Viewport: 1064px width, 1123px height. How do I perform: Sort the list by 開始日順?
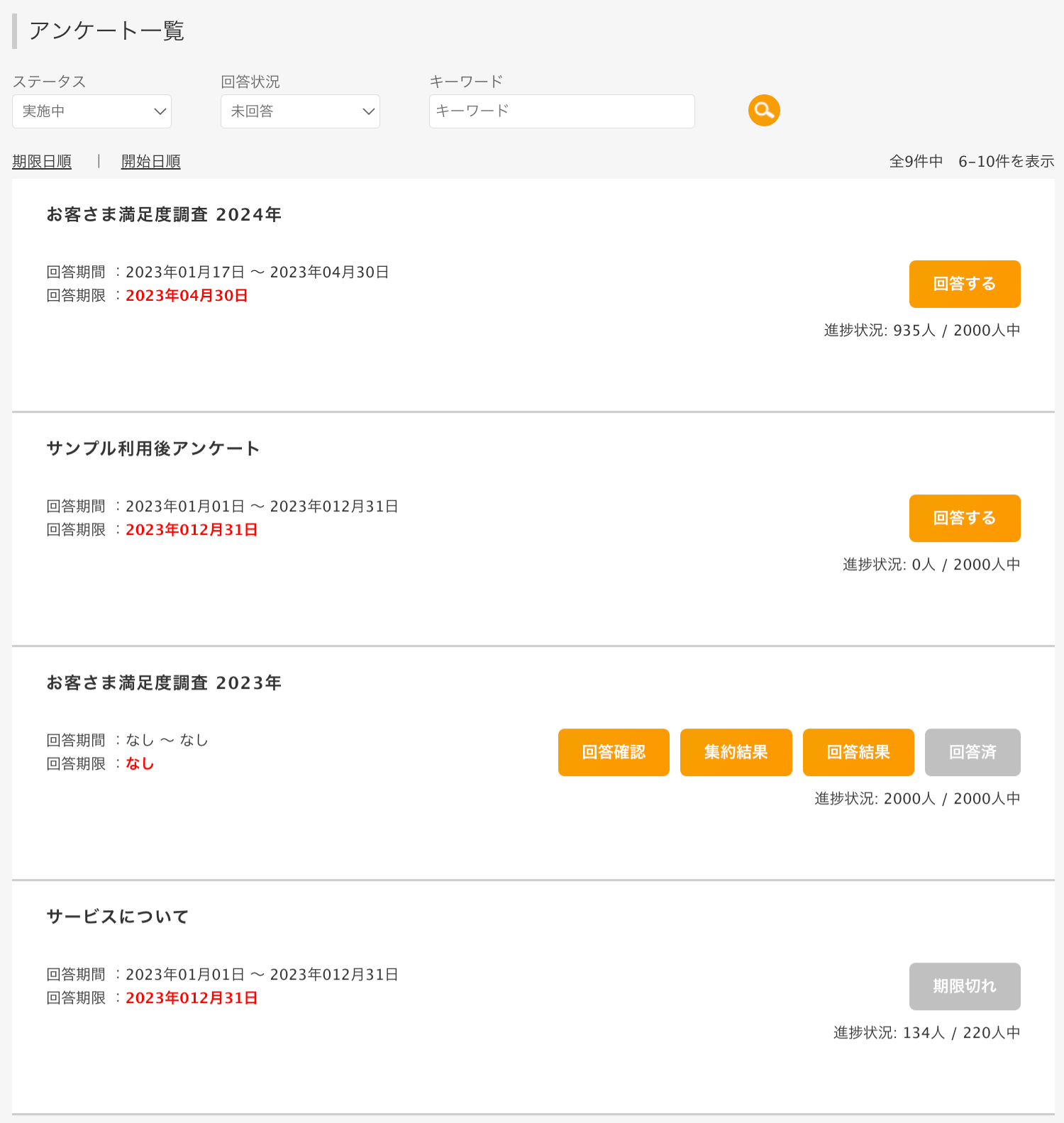[150, 162]
